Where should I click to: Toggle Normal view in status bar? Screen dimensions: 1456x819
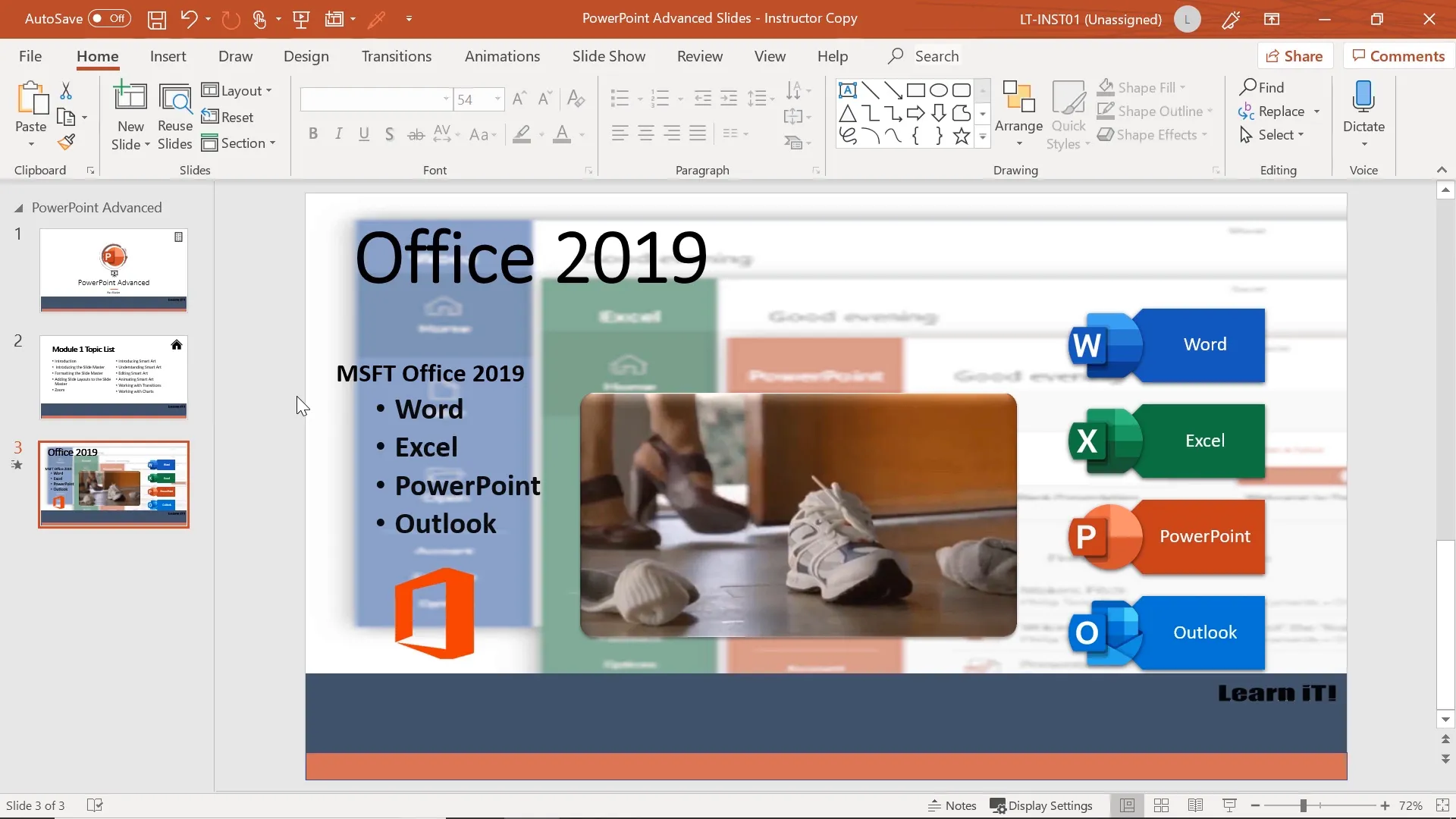(x=1127, y=805)
